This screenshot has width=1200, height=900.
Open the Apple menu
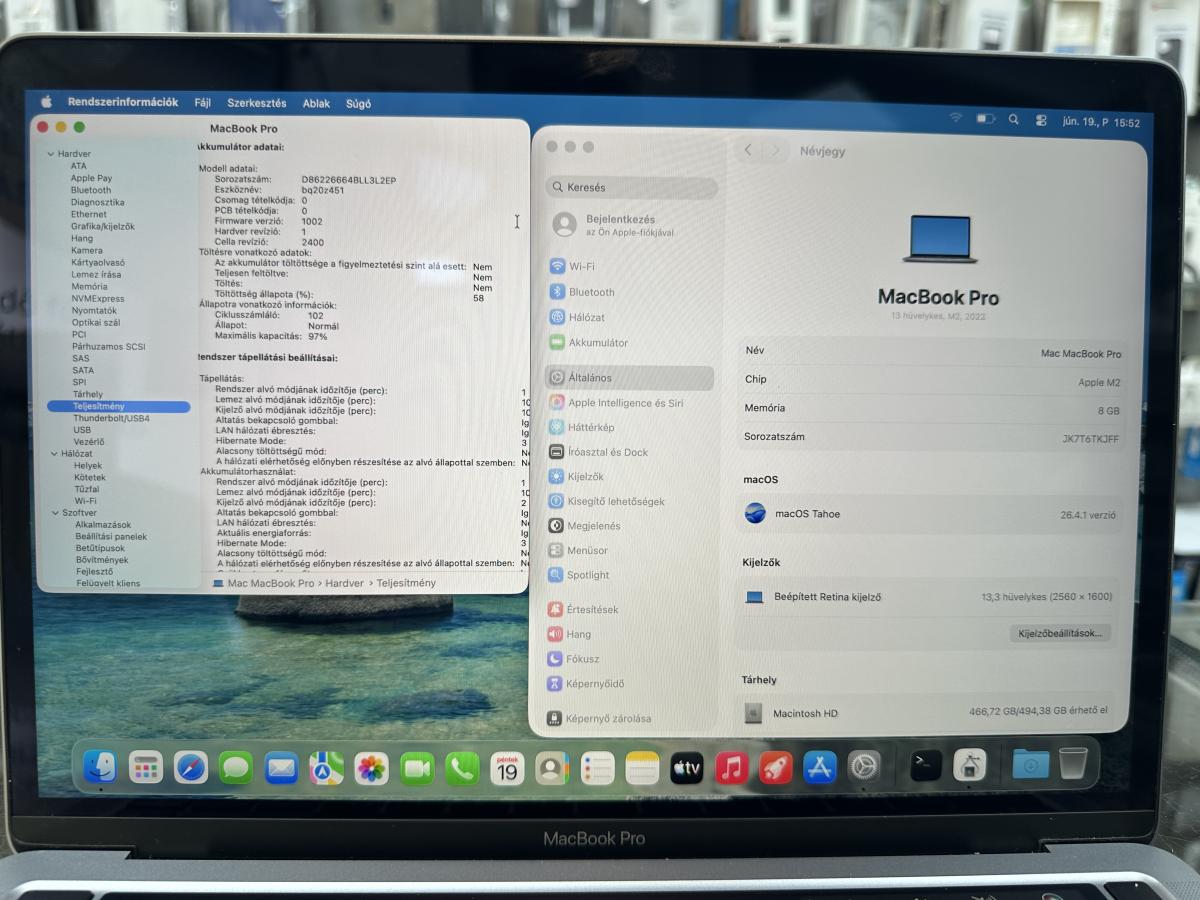click(x=46, y=102)
